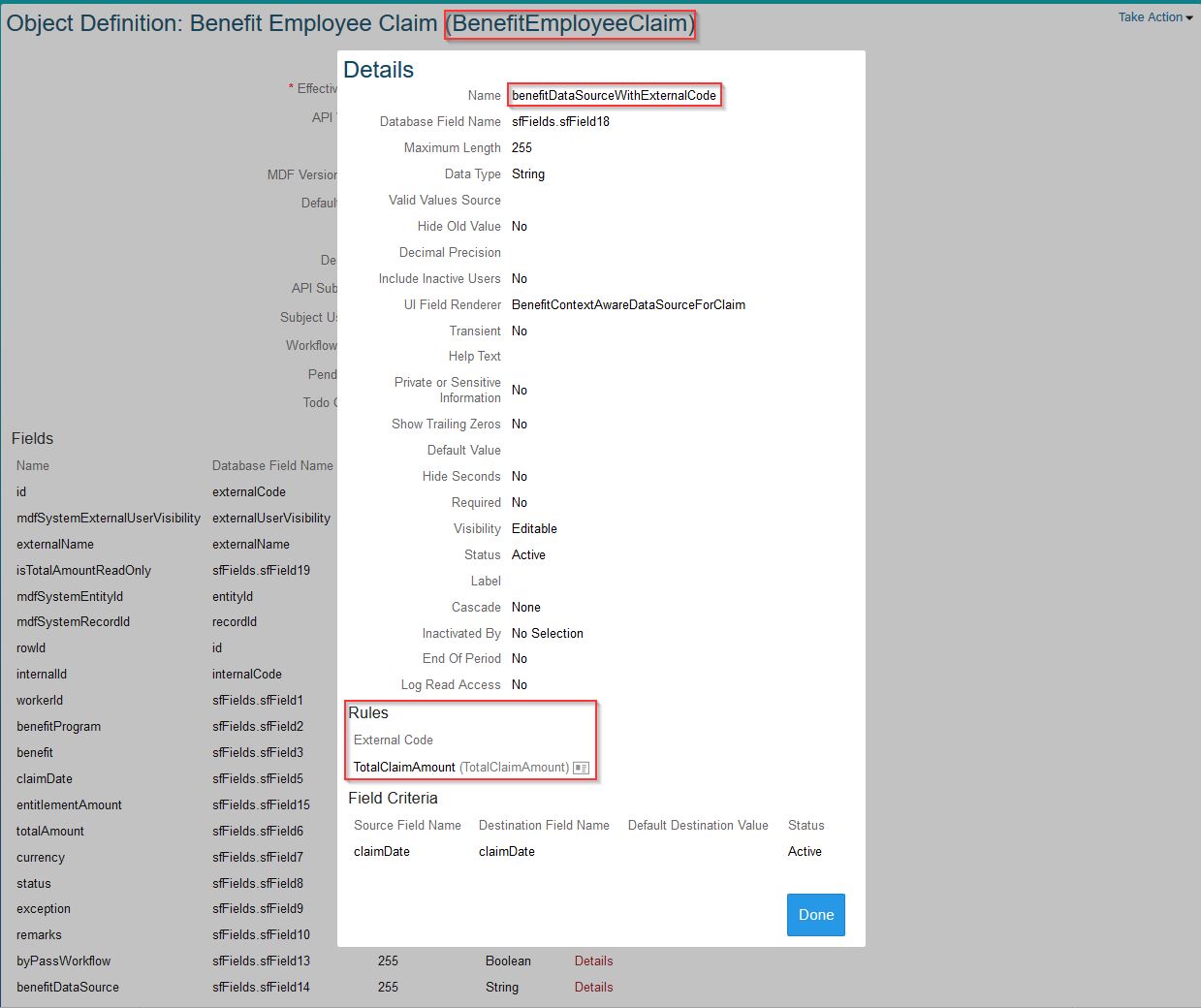
Task: Click the sfFields.sfField10 database field cell
Action: point(261,934)
